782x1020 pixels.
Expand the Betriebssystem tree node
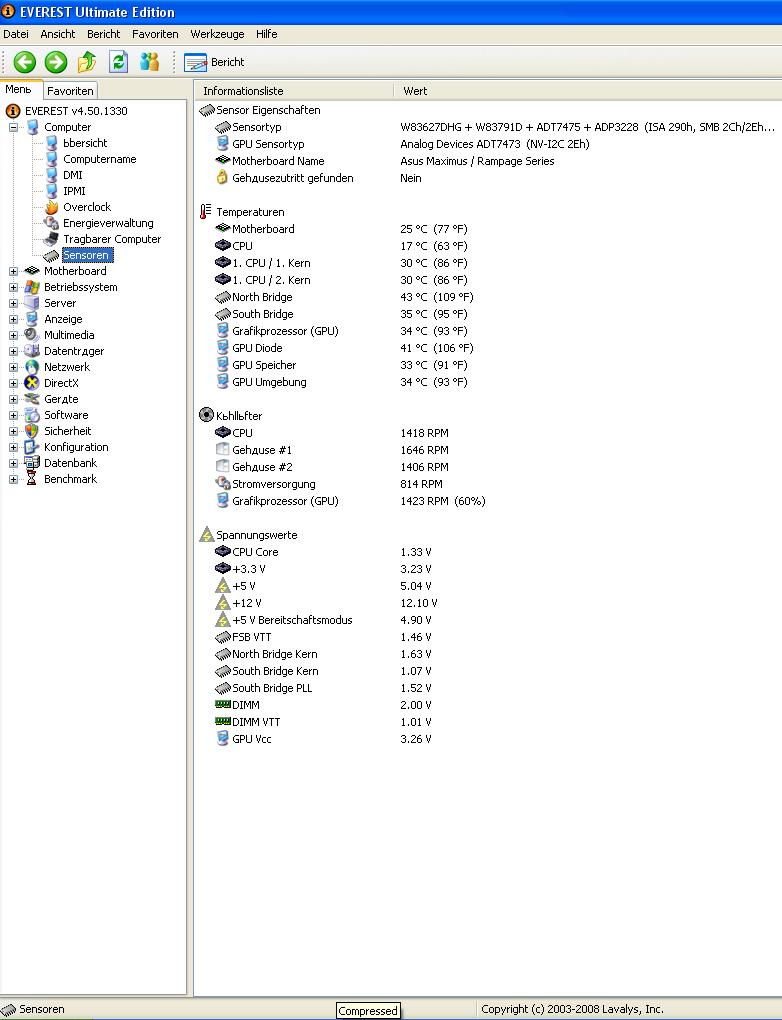click(x=13, y=288)
